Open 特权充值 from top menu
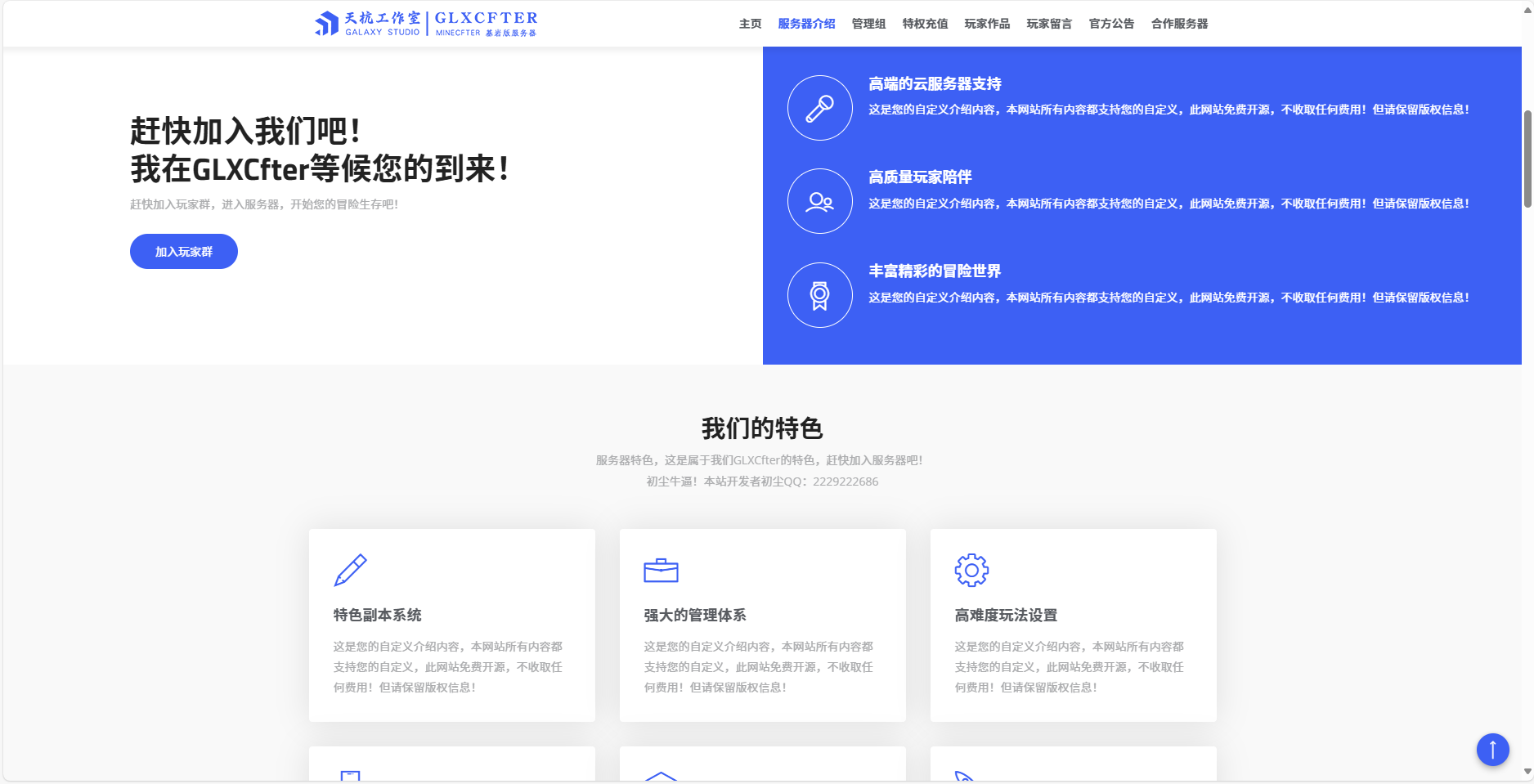This screenshot has height=784, width=1534. [x=925, y=24]
